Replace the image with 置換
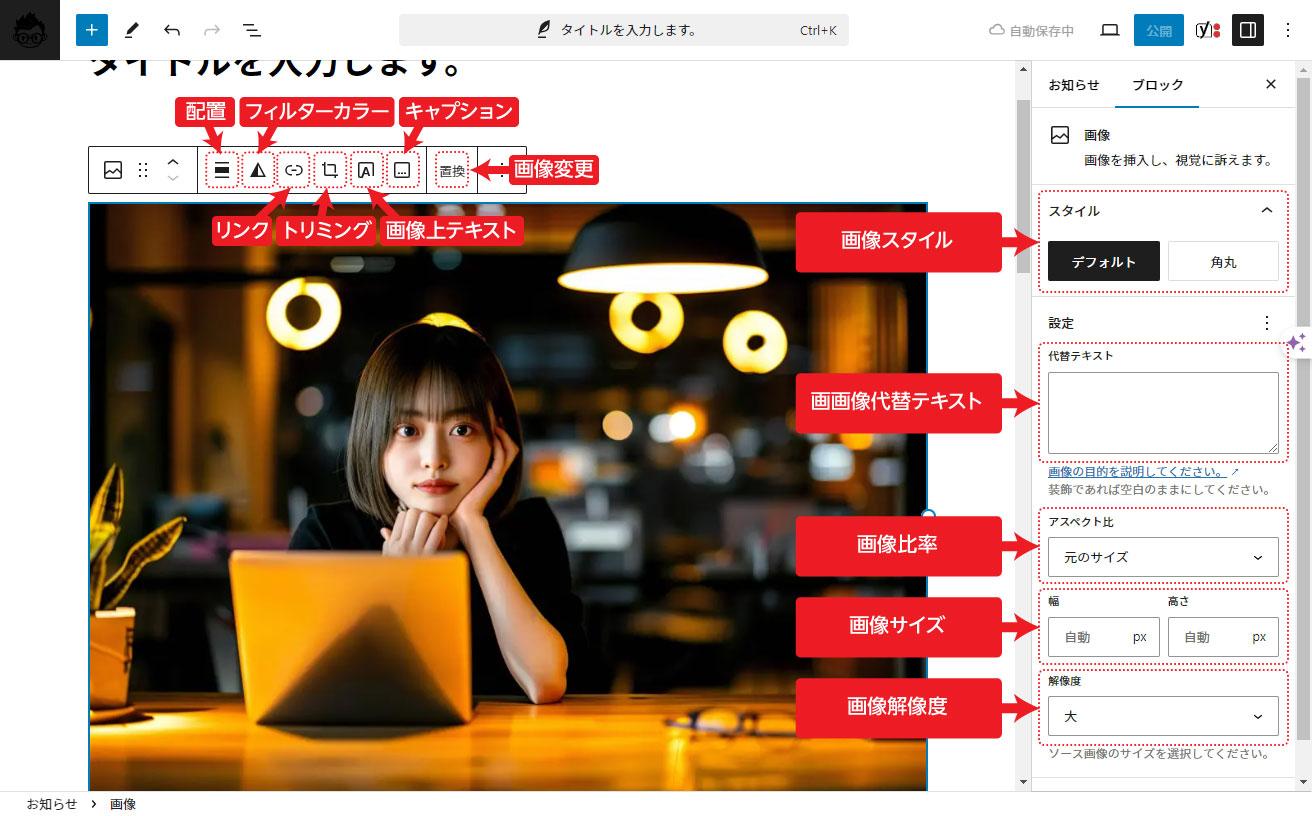Screen dimensions: 1312x816 tap(451, 169)
